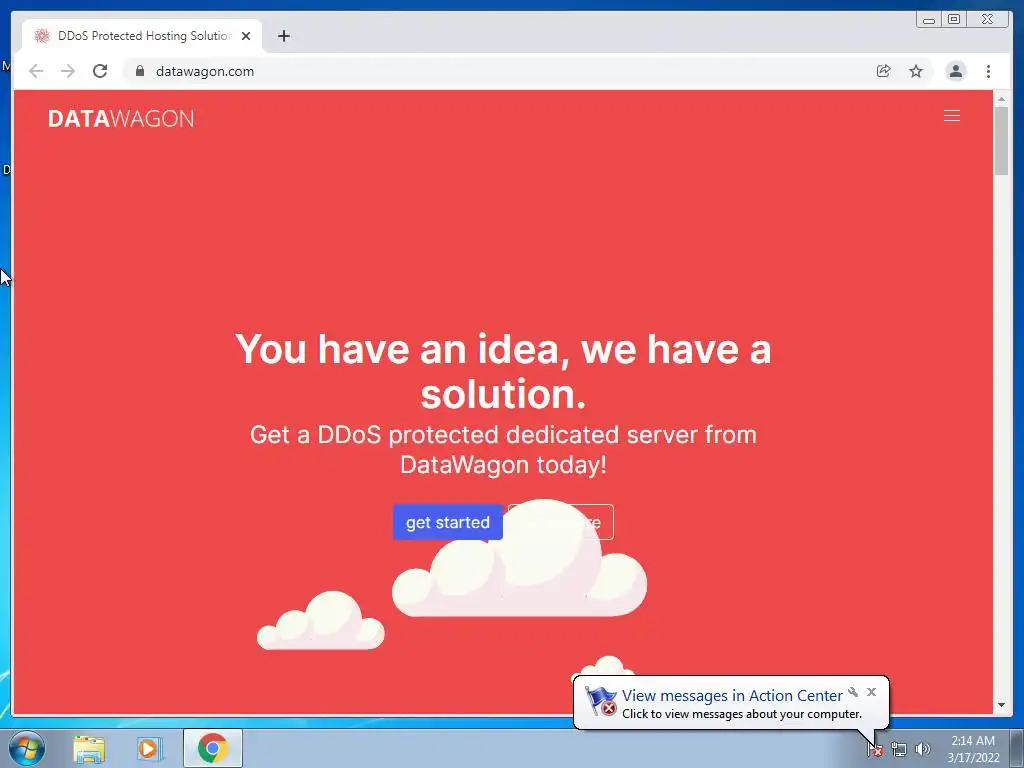Click the padlock site info icon
Image resolution: width=1024 pixels, height=768 pixels.
pos(139,71)
